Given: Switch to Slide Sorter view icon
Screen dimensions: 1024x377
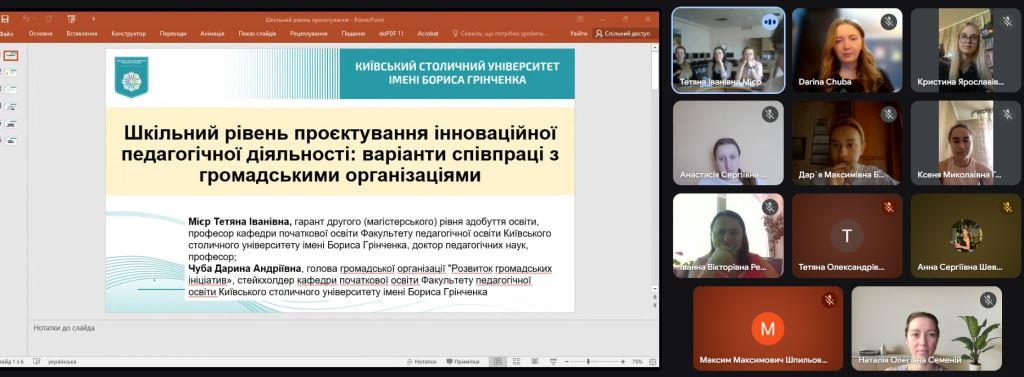Looking at the screenshot, I should coord(517,361).
